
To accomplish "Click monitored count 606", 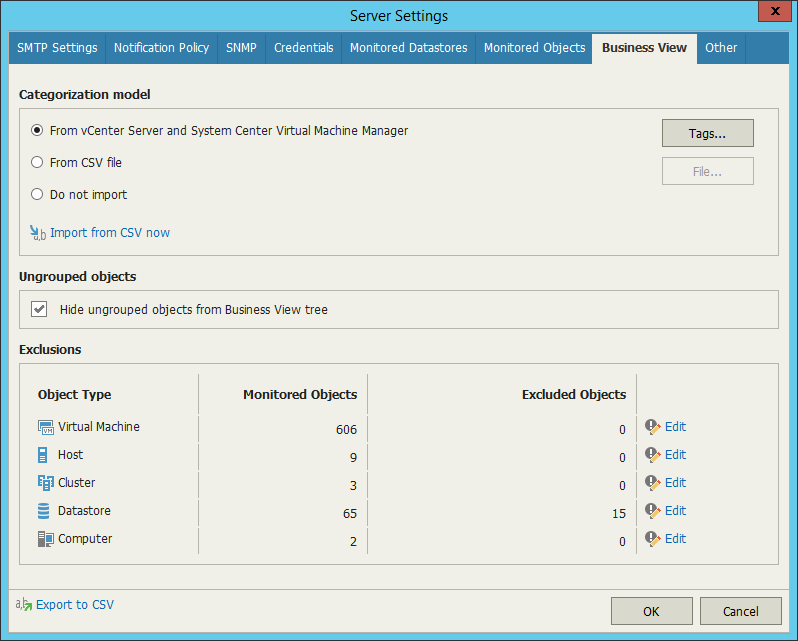I will (346, 430).
